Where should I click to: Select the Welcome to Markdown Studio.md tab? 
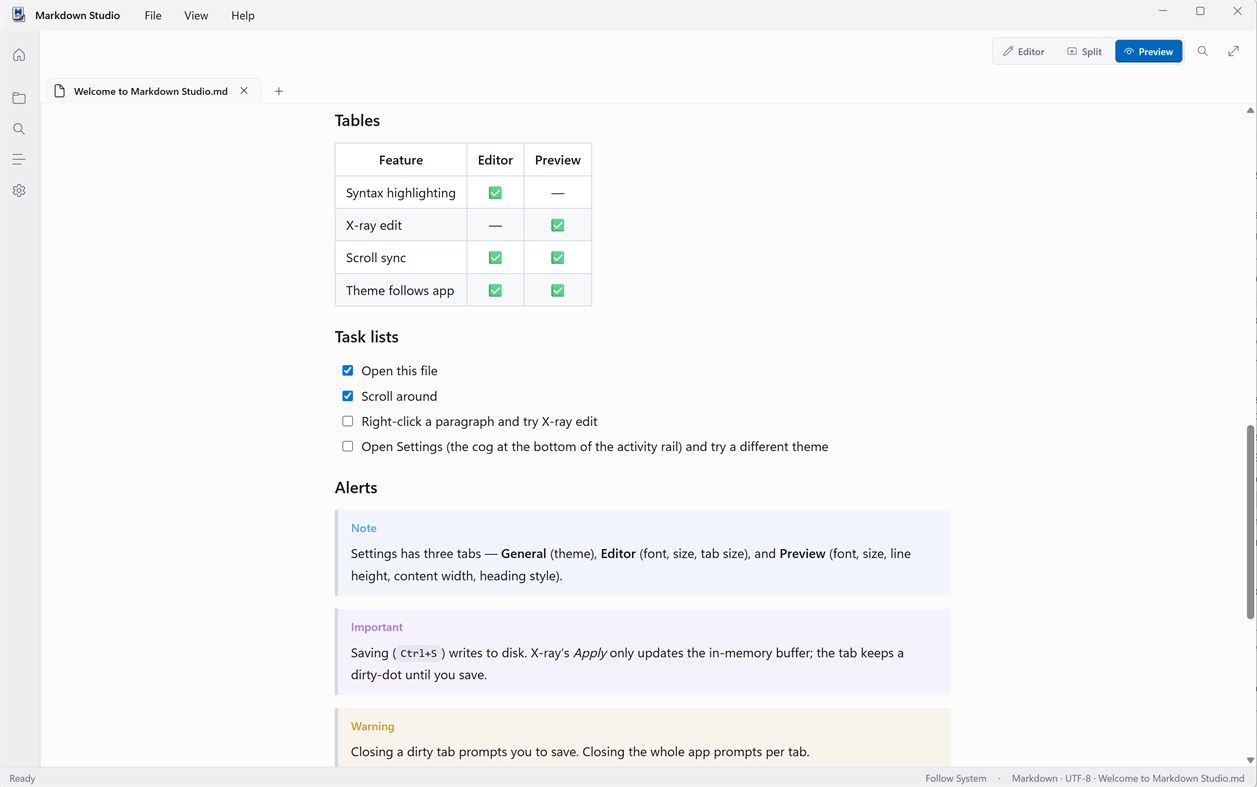click(x=153, y=91)
